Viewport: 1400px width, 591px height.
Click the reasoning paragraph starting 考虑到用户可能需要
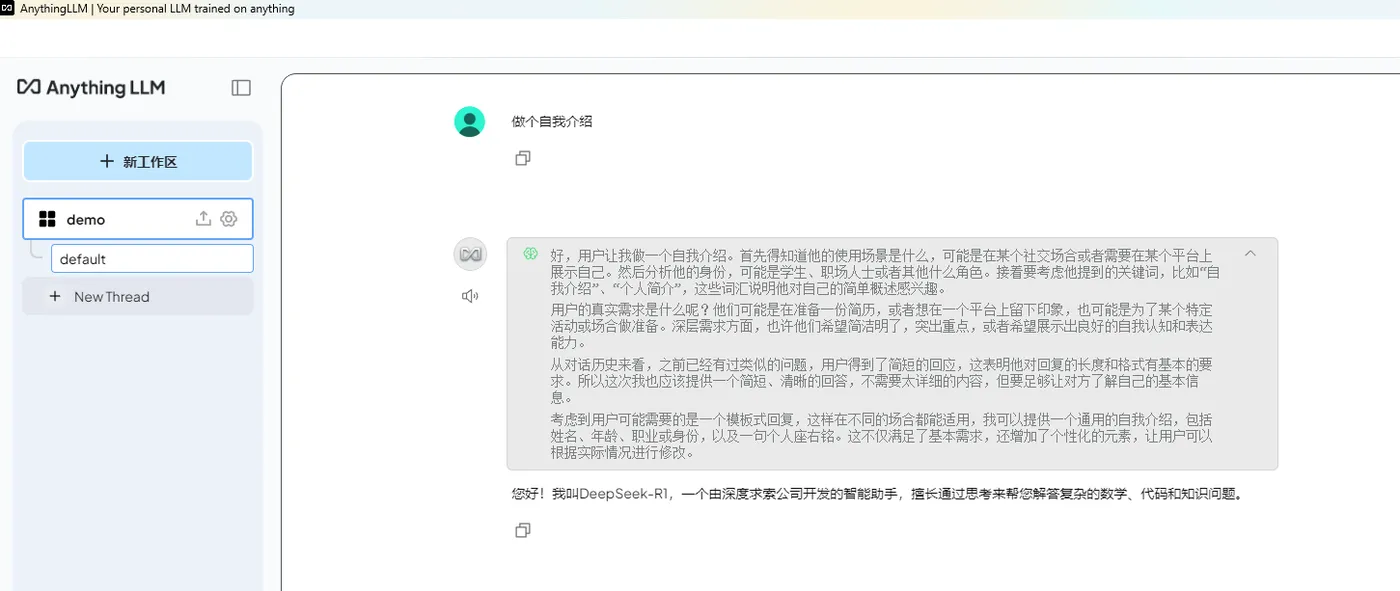(x=881, y=436)
